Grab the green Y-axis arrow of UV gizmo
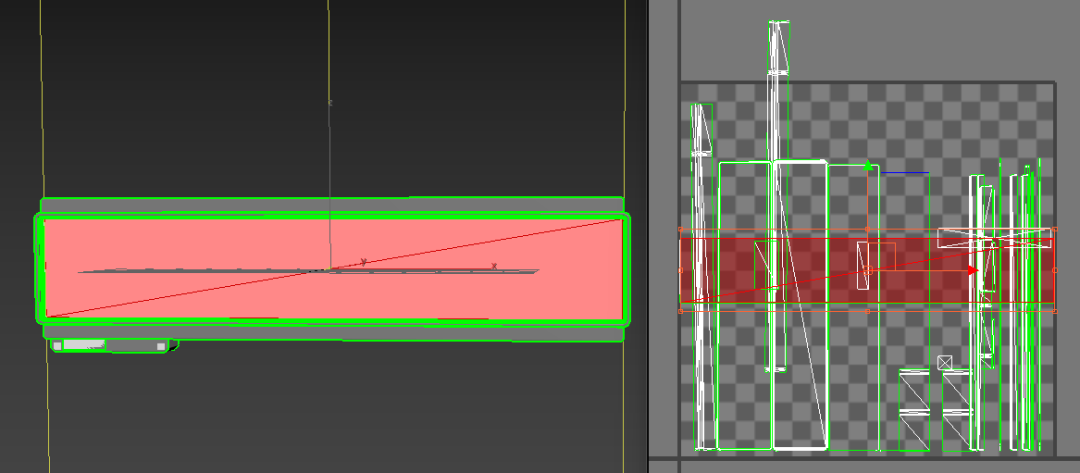The height and width of the screenshot is (473, 1080). click(x=868, y=165)
